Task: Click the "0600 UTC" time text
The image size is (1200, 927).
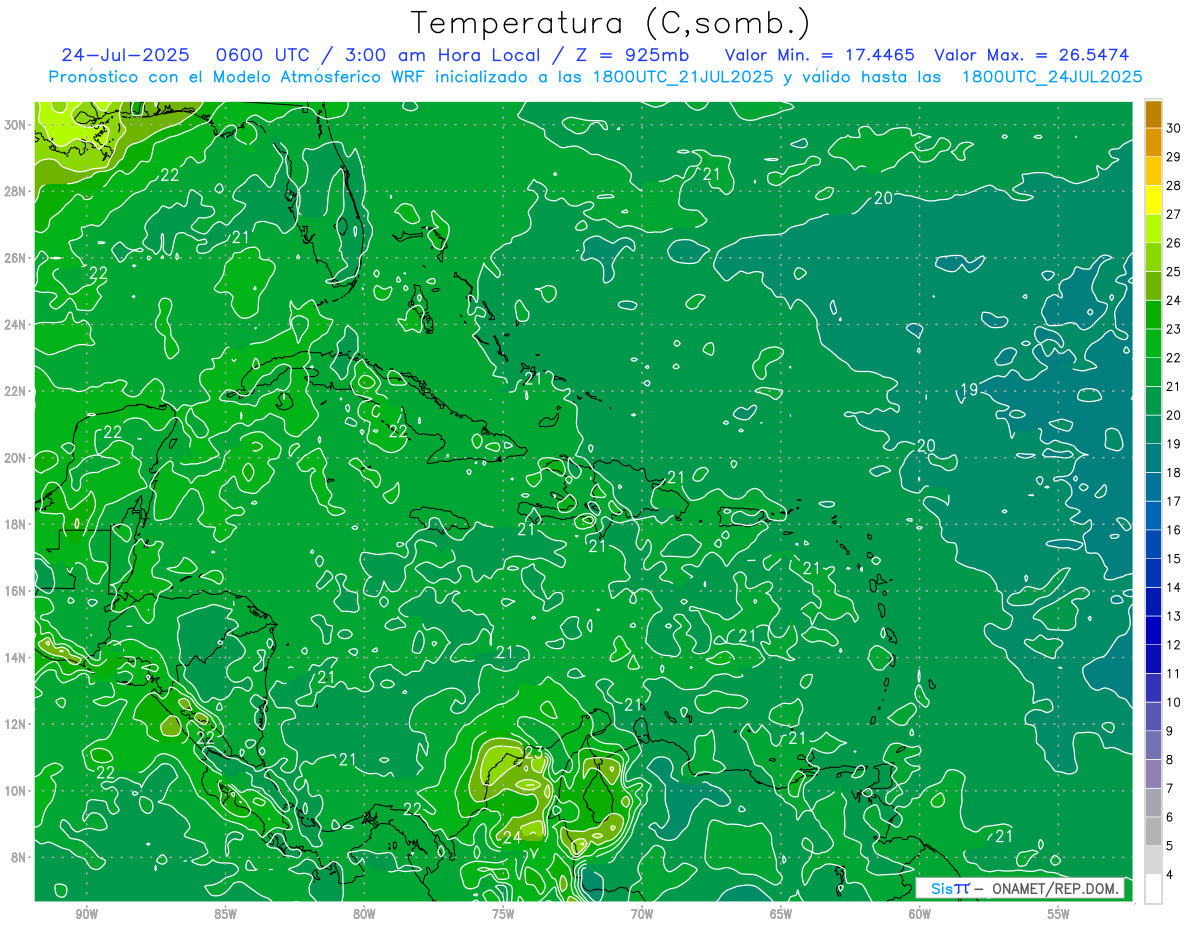Action: tap(264, 55)
